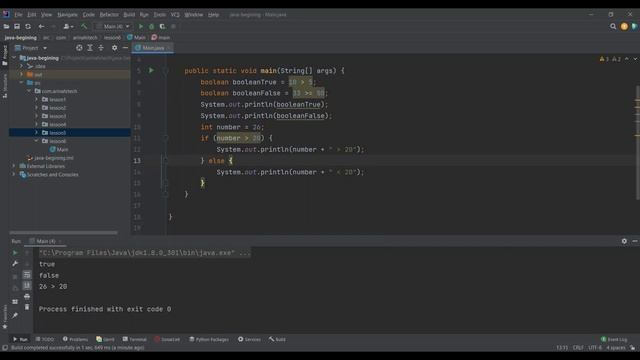The height and width of the screenshot is (360, 640).
Task: Collapse the java-begining project root
Action: [x=14, y=58]
